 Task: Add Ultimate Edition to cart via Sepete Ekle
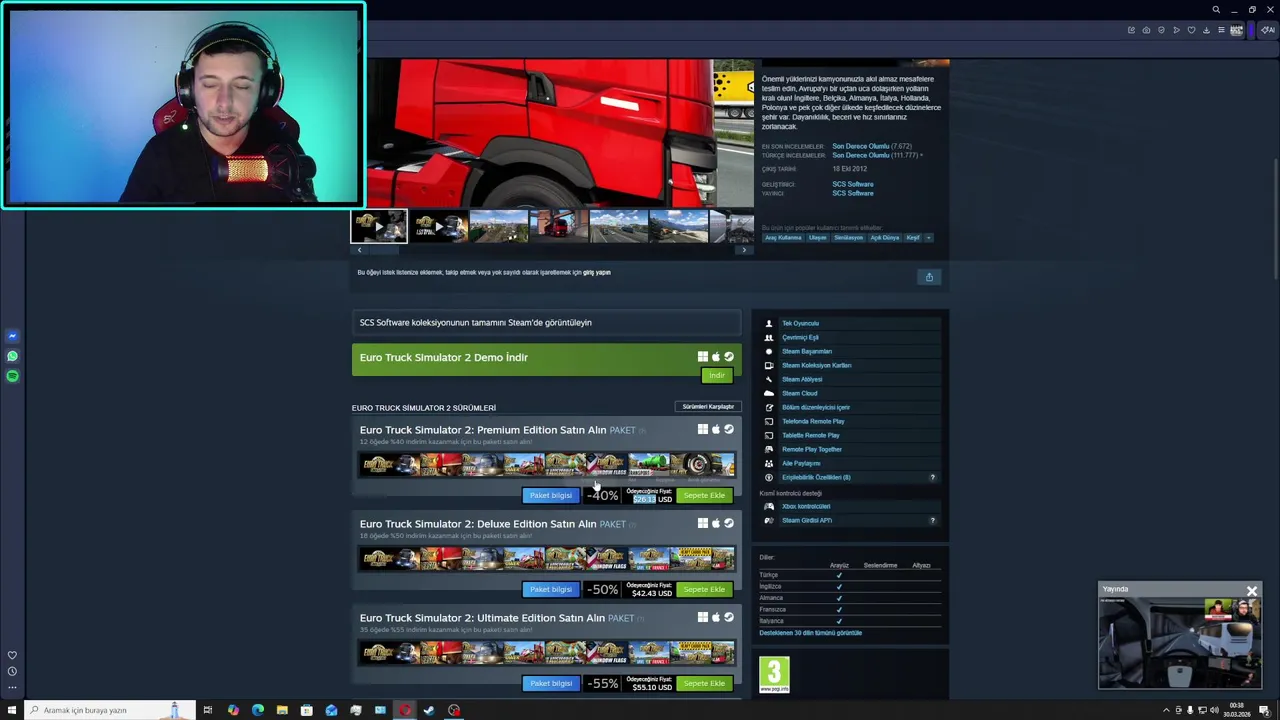click(704, 683)
